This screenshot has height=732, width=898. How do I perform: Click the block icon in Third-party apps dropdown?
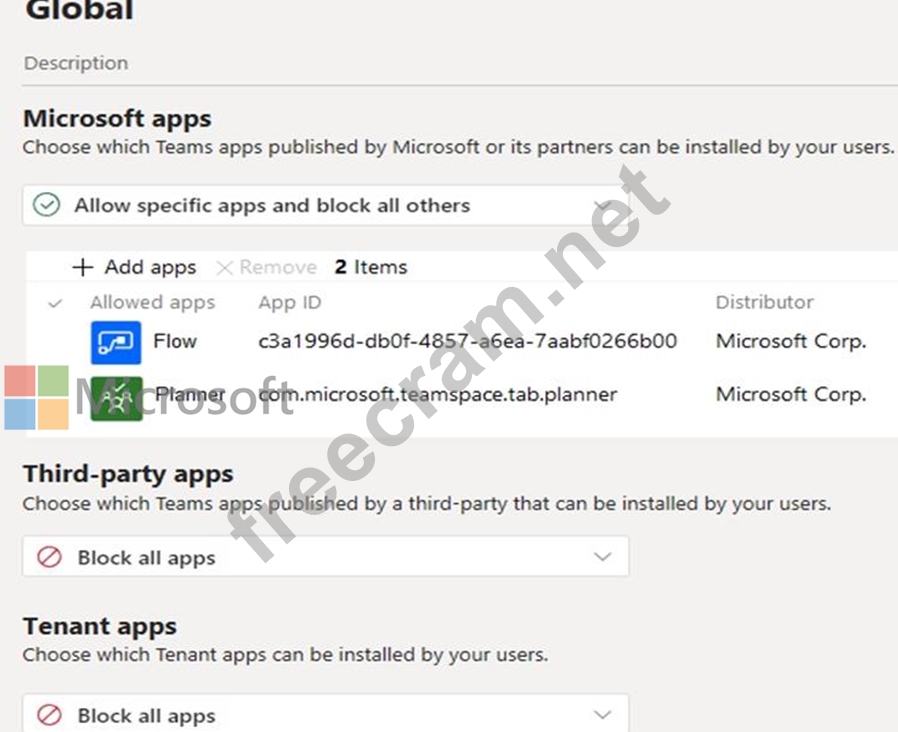pos(49,557)
